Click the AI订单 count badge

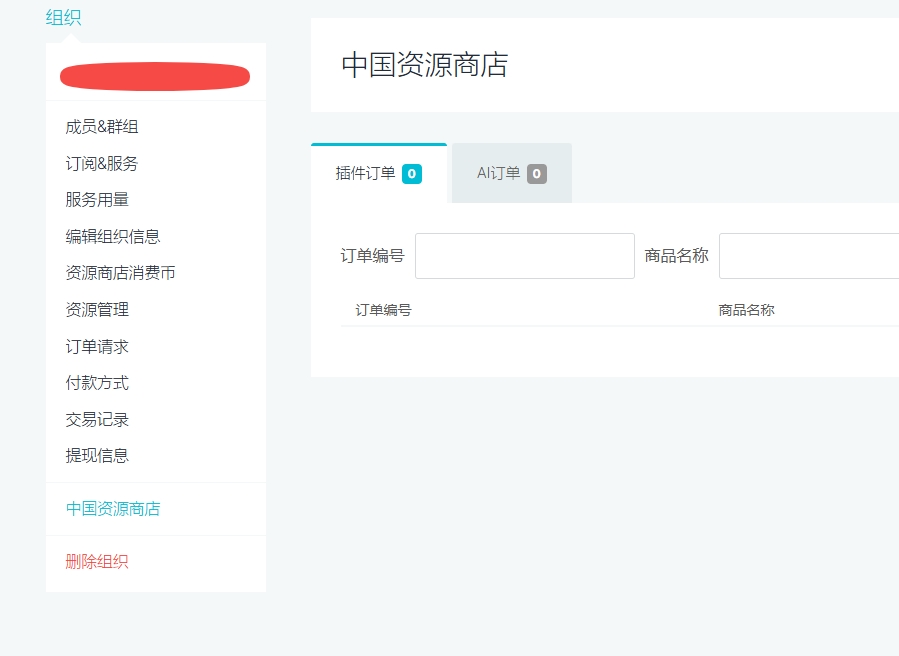[537, 174]
